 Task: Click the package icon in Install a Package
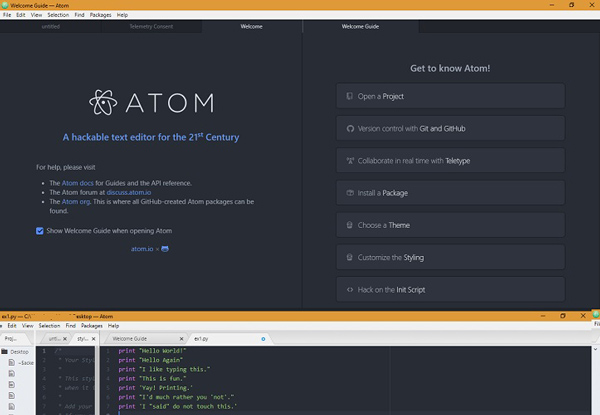tap(350, 193)
